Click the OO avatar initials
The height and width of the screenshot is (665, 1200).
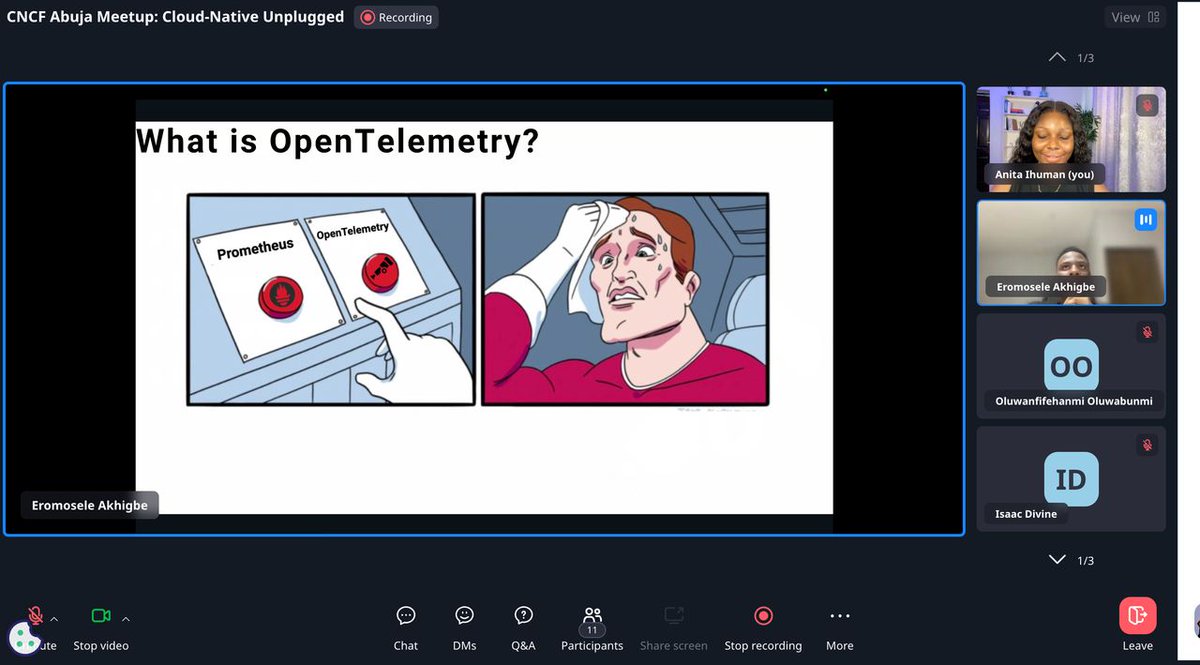tap(1071, 366)
